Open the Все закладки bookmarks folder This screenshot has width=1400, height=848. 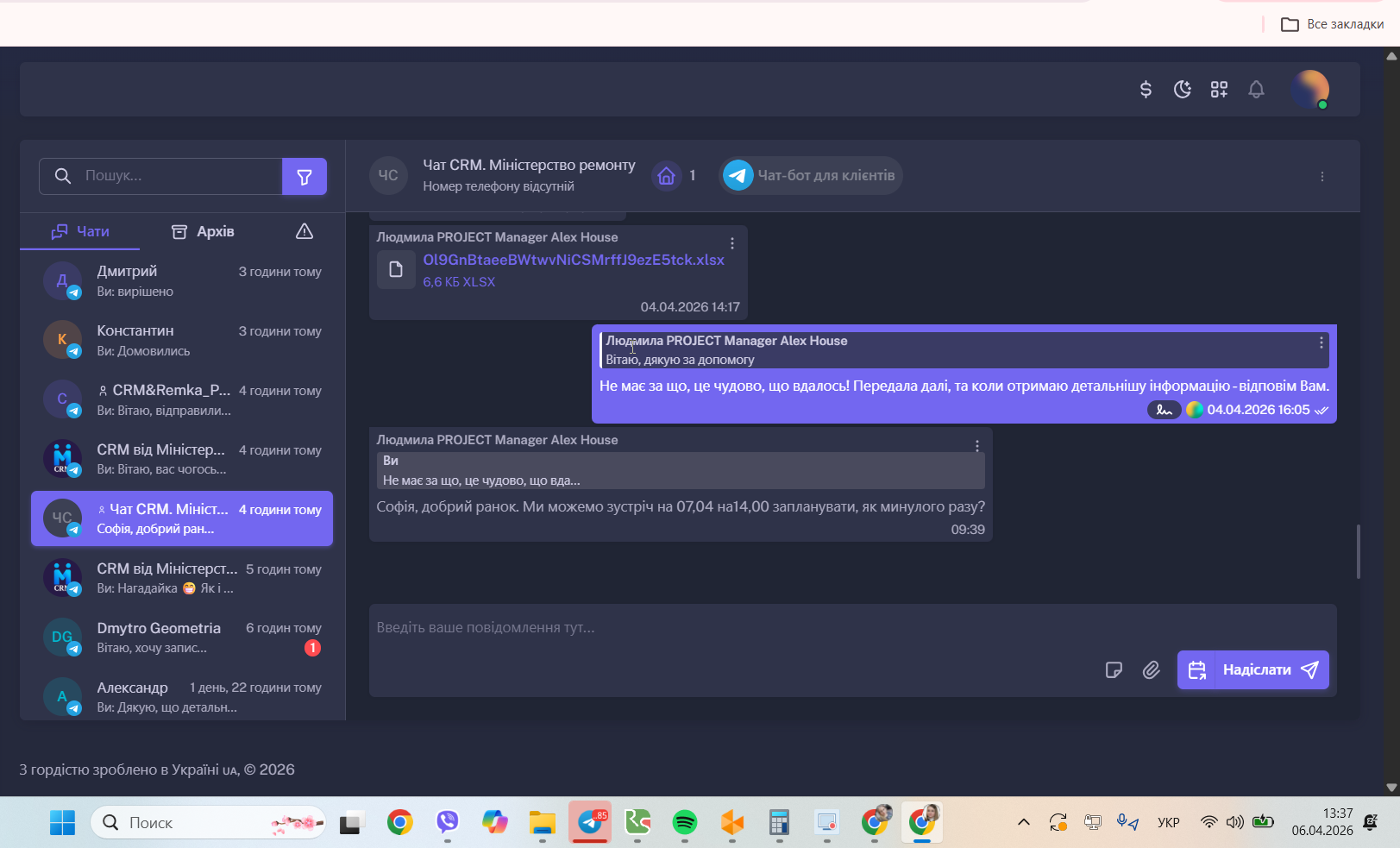click(x=1332, y=24)
